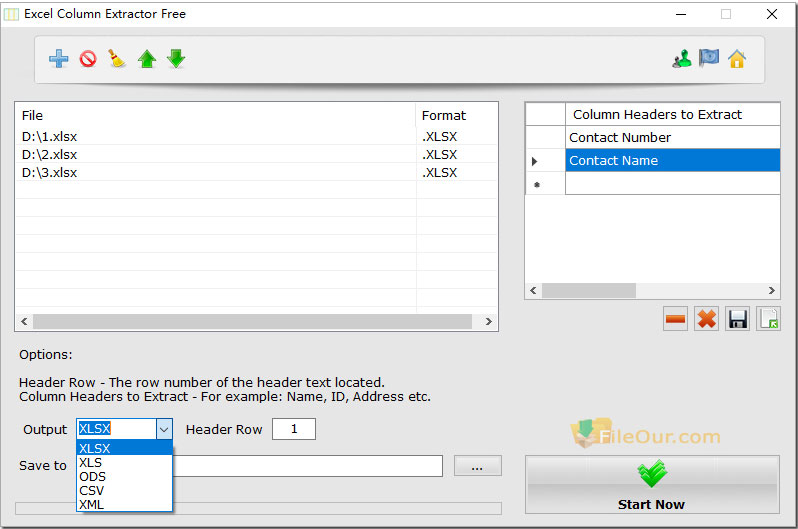Viewport: 798px width, 529px height.
Task: Click the Header Row number field
Action: pyautogui.click(x=294, y=429)
